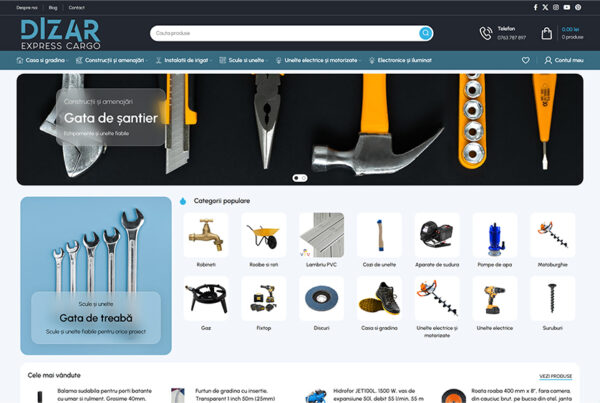Click the Contul meu link
This screenshot has width=600, height=403.
[563, 60]
